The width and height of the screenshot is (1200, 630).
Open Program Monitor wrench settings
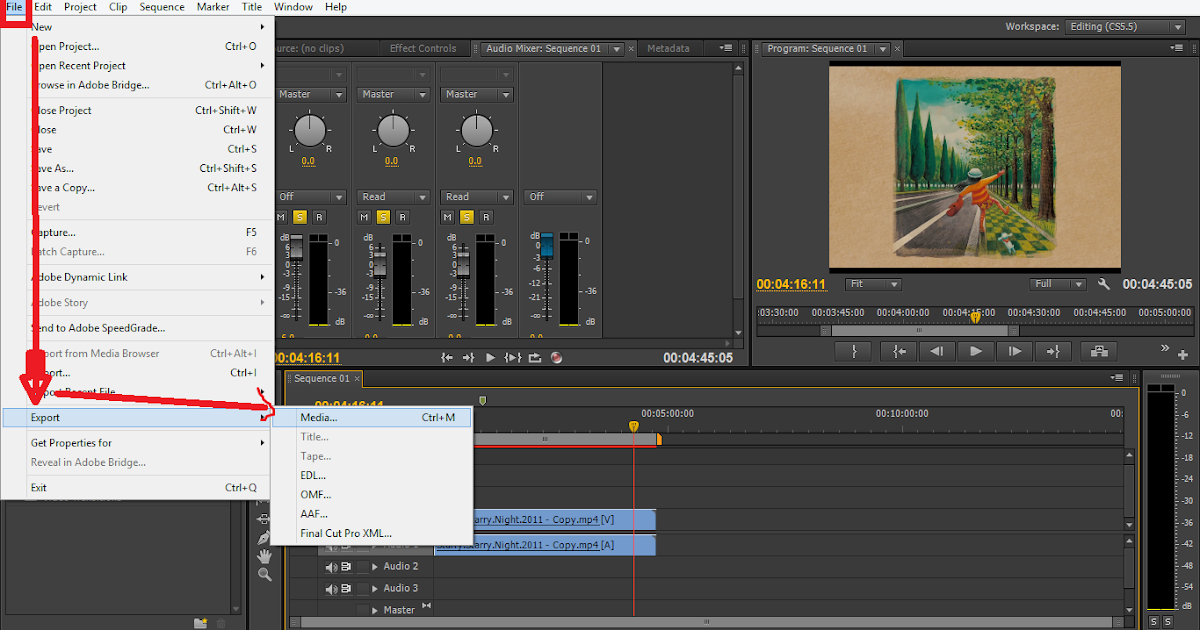point(1104,284)
